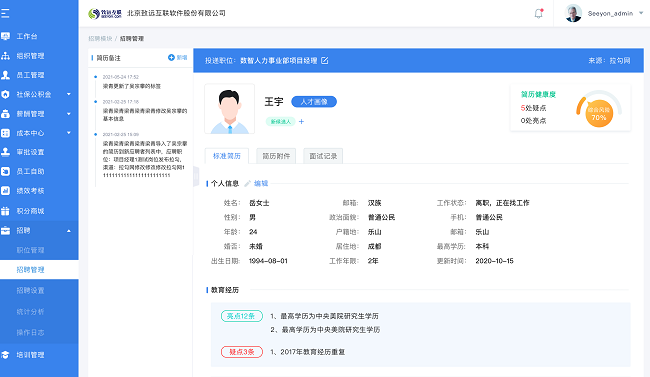650x377 pixels.
Task: Go to 积分商城 sidebar item
Action: tap(30, 211)
